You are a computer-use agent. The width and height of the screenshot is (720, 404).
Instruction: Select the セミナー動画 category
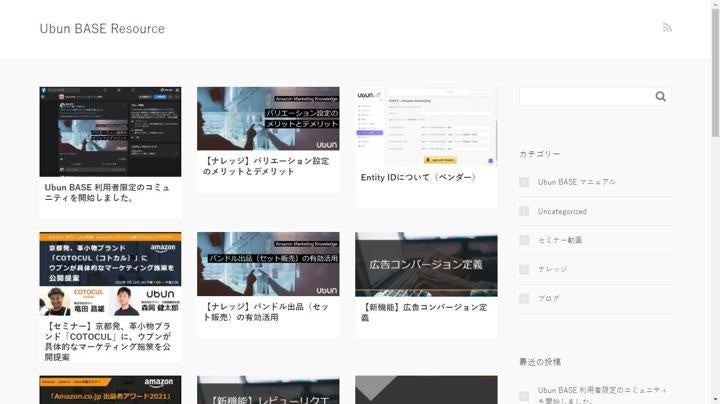pyautogui.click(x=560, y=240)
